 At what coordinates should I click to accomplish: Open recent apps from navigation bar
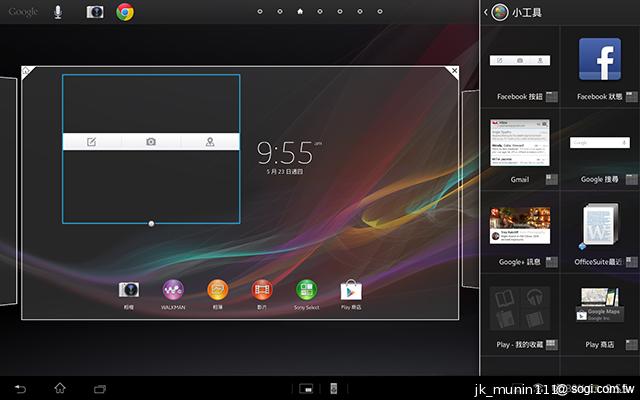(100, 389)
